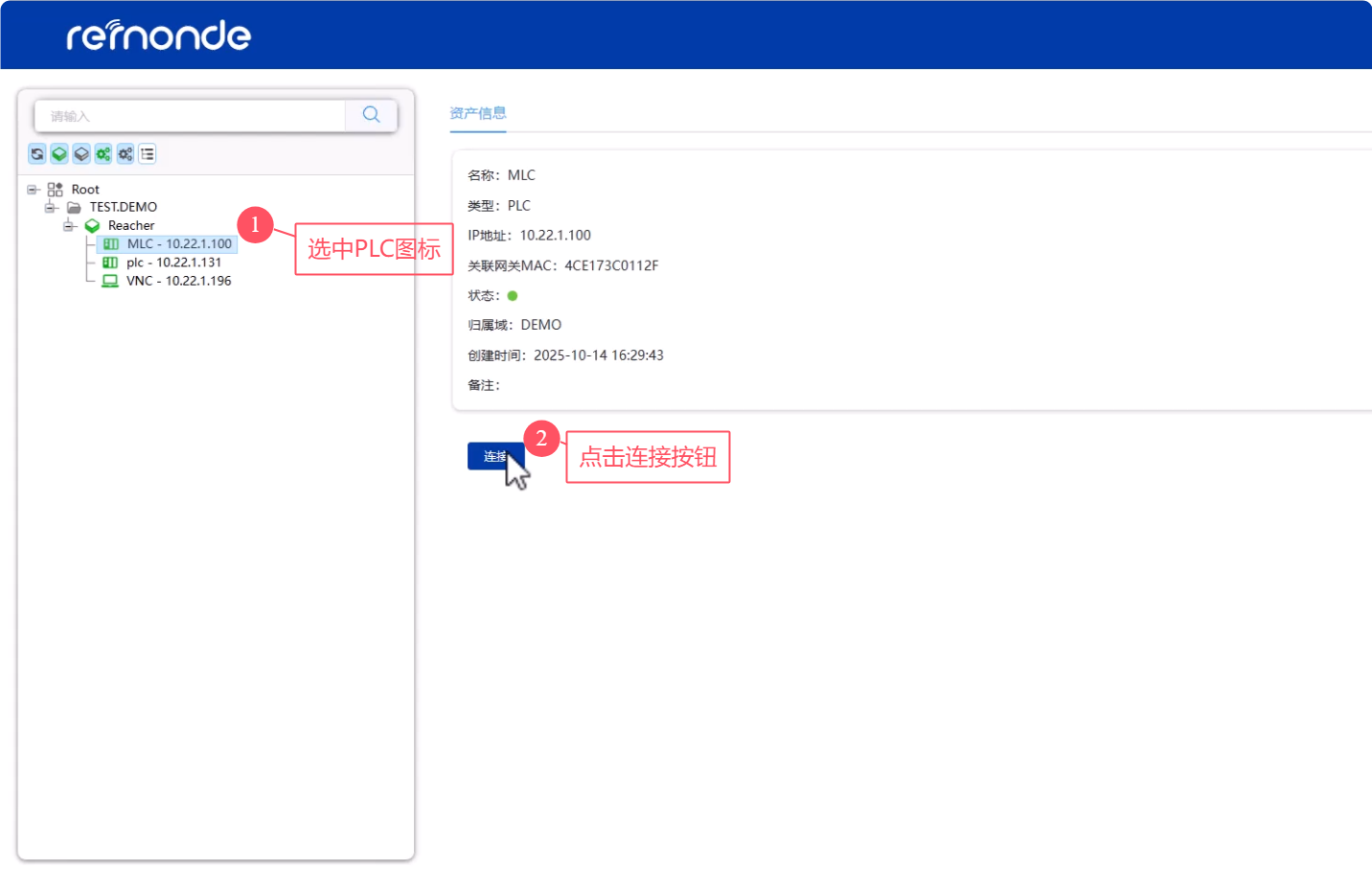Collapse the TEST.DEMO folder node
The height and width of the screenshot is (869, 1372).
(x=51, y=208)
